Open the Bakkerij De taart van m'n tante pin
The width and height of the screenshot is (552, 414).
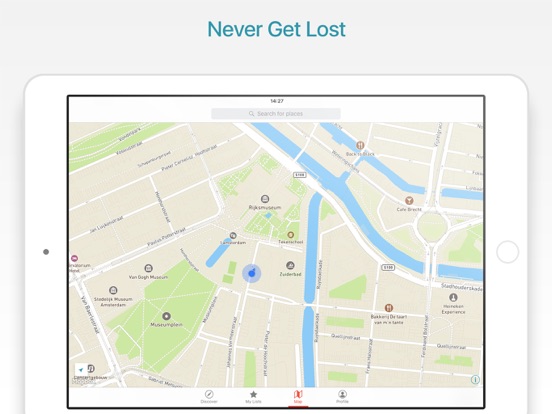pos(389,308)
